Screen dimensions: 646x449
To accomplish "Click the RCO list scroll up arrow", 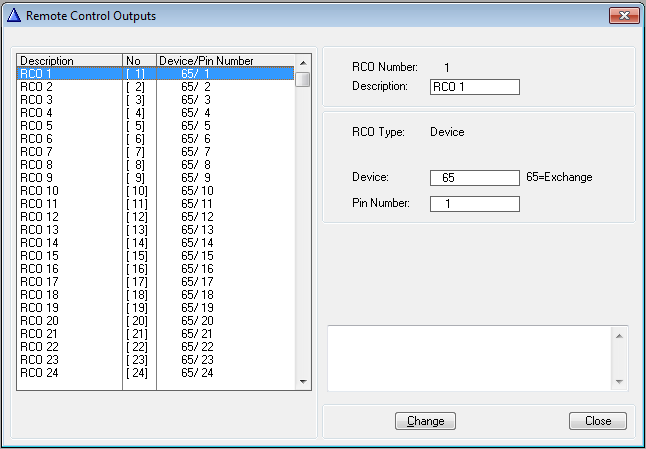I will (303, 63).
